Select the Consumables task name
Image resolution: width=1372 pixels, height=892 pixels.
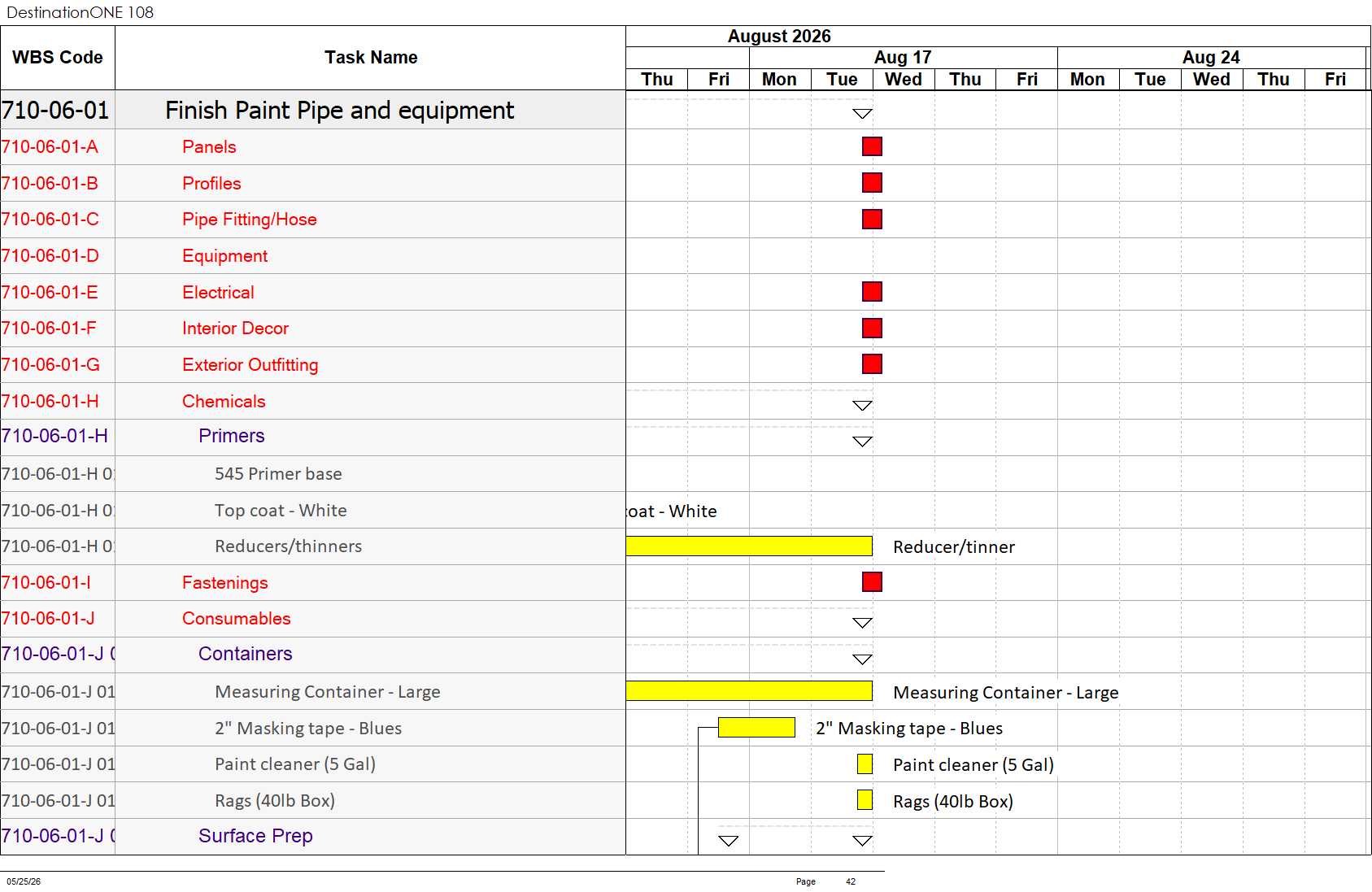[236, 619]
